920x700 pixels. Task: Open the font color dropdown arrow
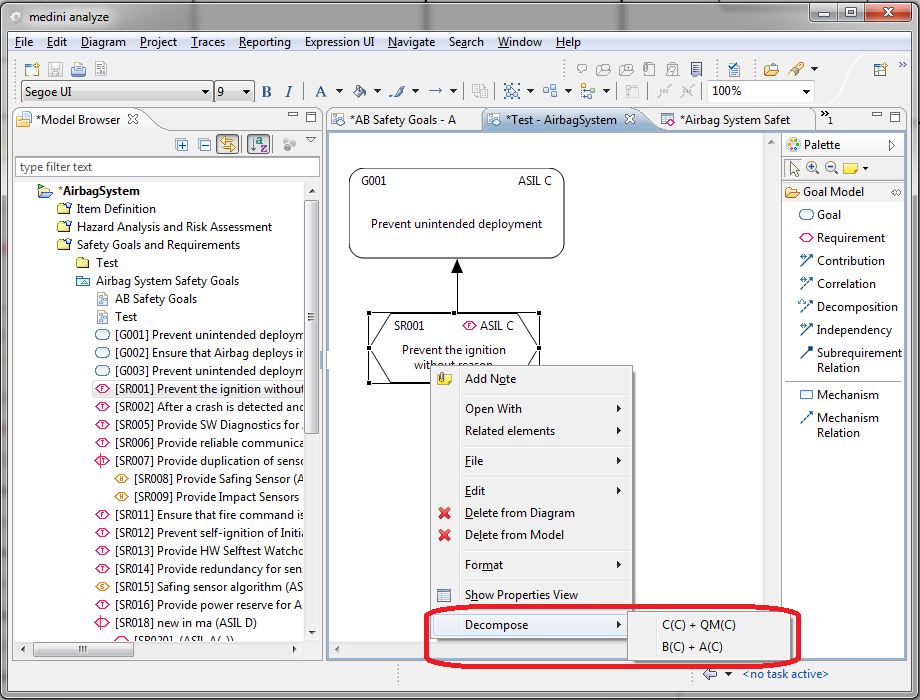(339, 92)
